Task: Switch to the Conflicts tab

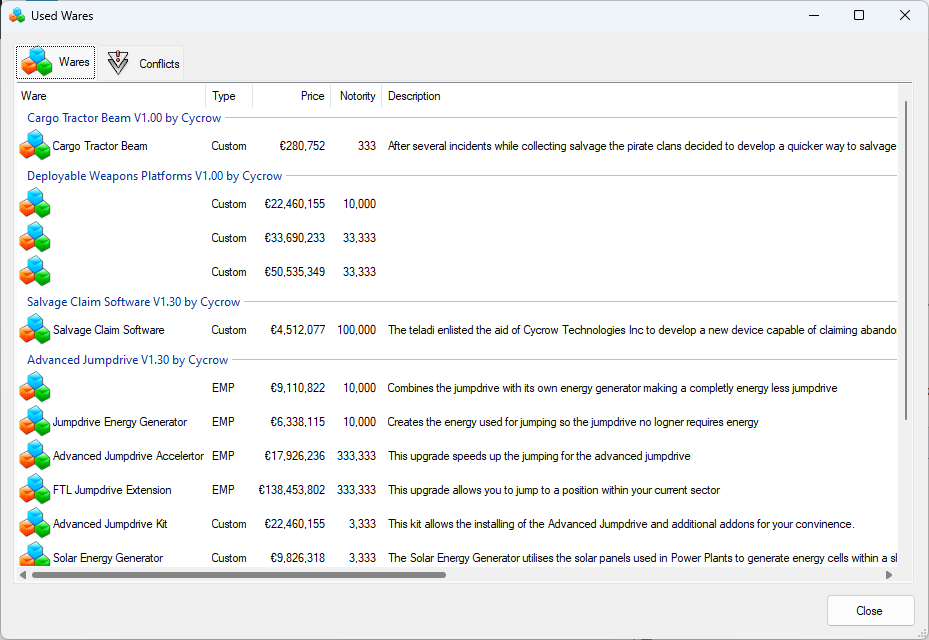Action: (143, 63)
